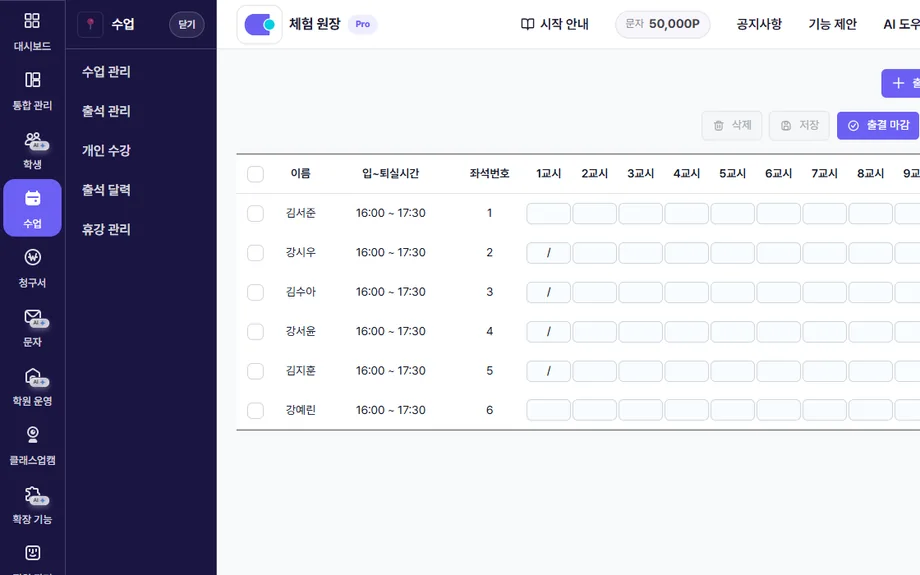Open 기능 제안 feature suggestion link
920x575 pixels.
pyautogui.click(x=833, y=24)
